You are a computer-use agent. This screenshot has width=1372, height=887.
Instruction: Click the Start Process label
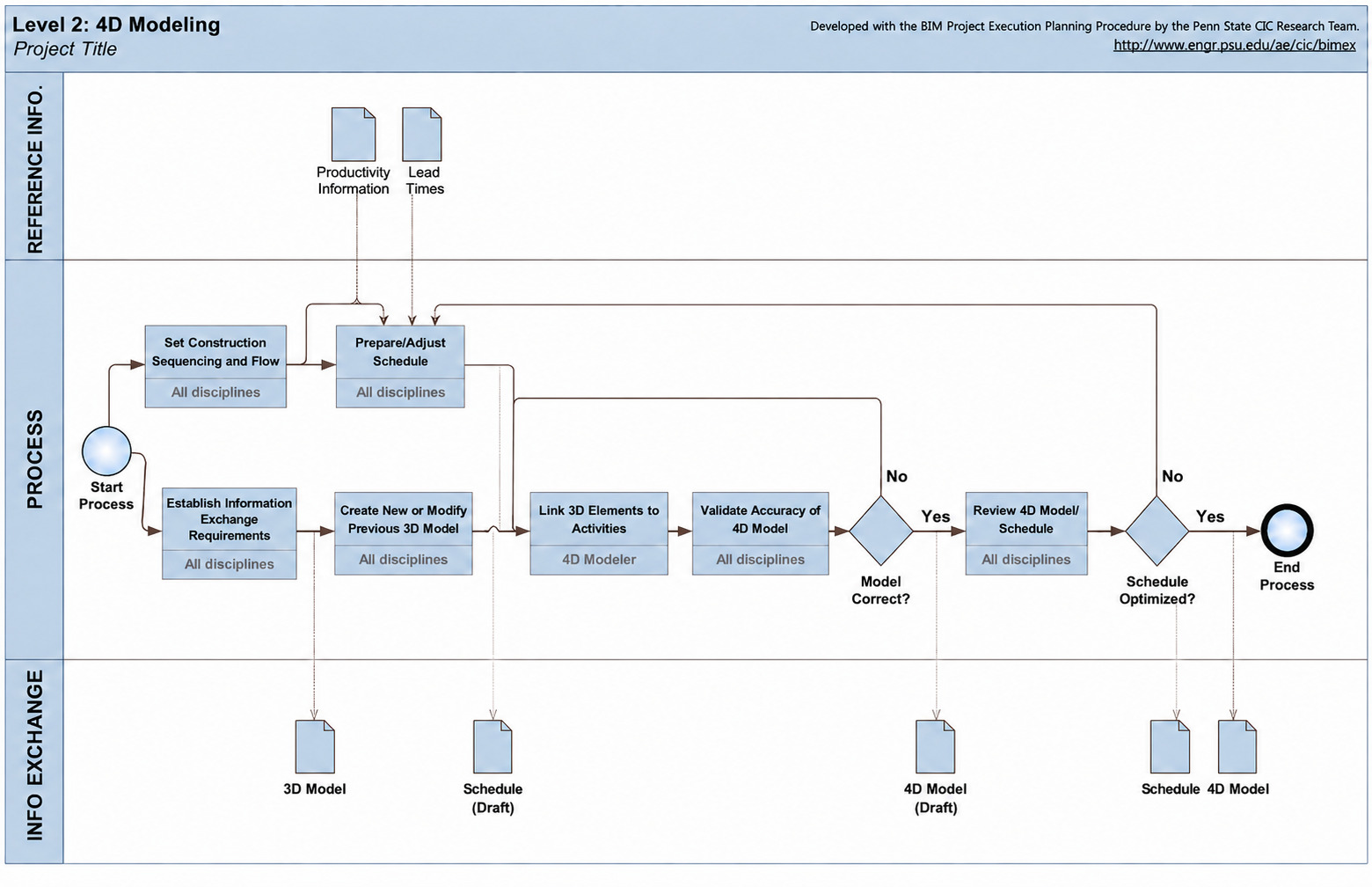[x=106, y=495]
